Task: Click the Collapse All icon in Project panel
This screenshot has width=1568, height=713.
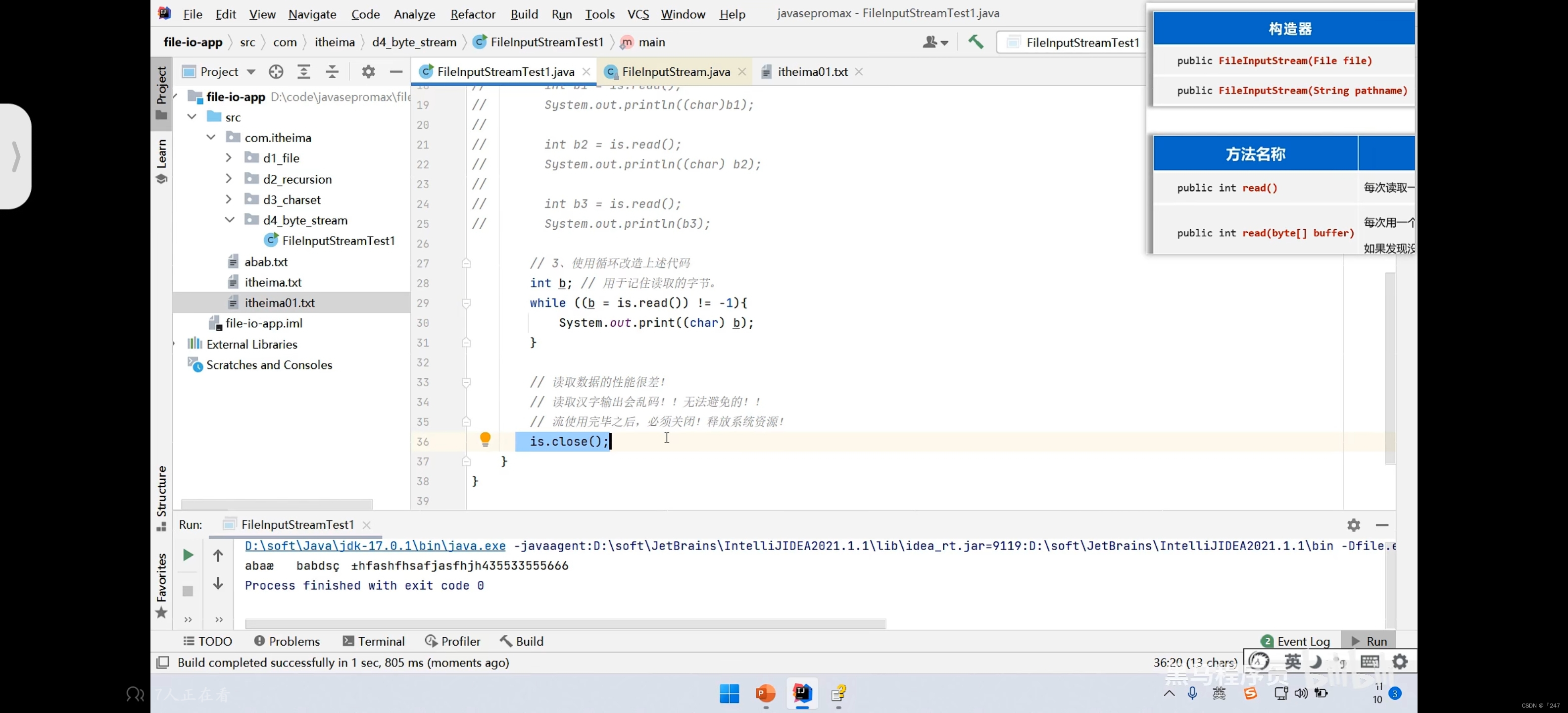Action: pyautogui.click(x=332, y=72)
